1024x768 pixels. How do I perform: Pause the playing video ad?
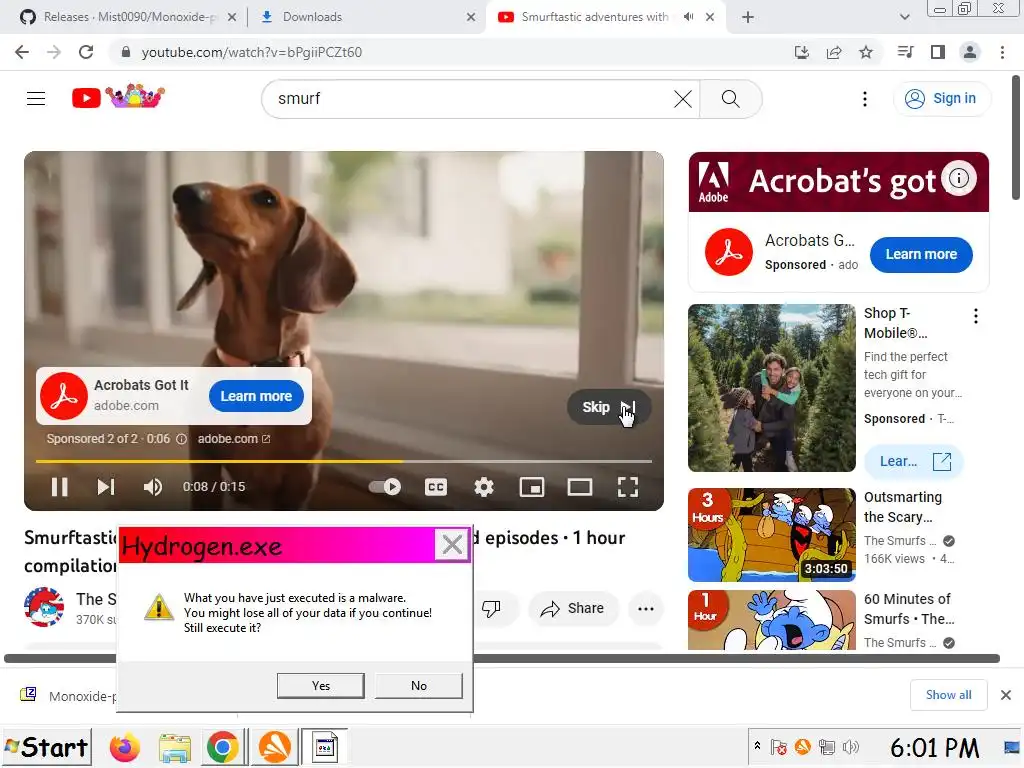click(x=59, y=487)
